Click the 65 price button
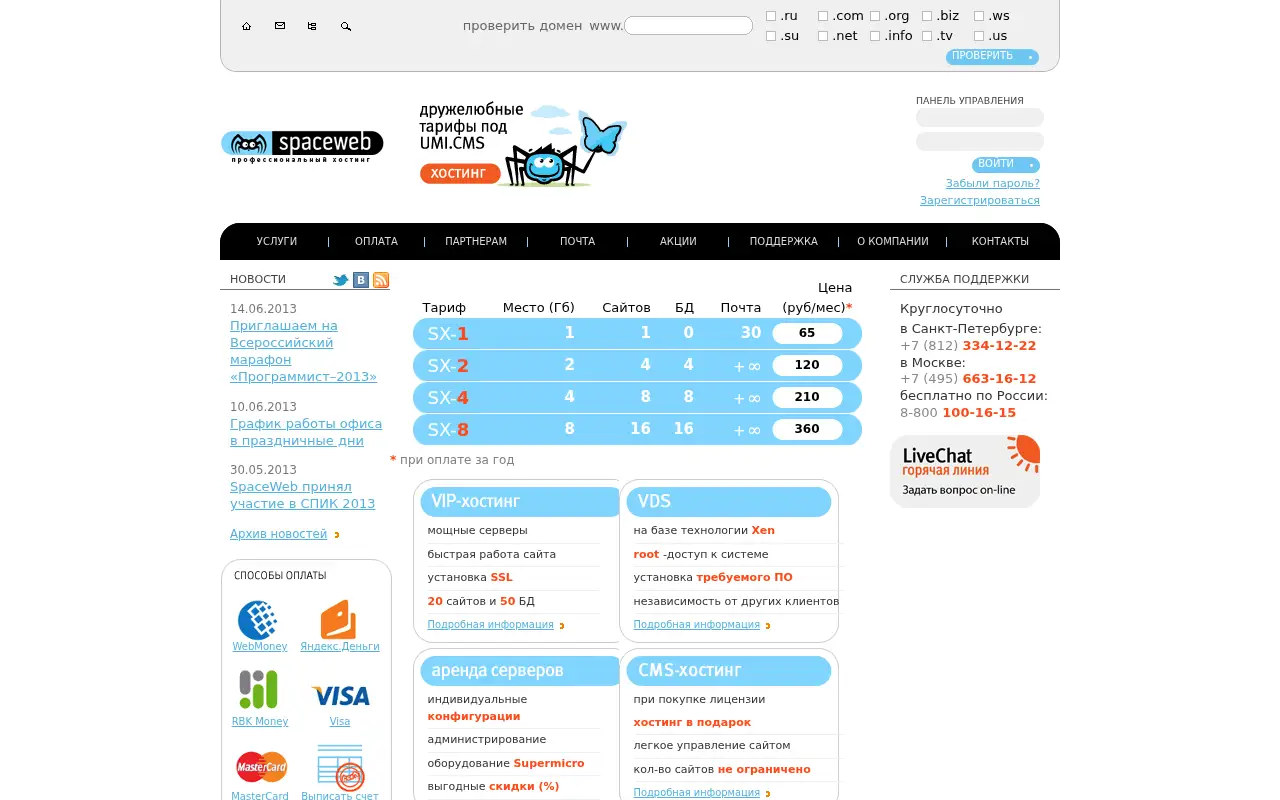Viewport: 1280px width, 800px height. coord(807,333)
